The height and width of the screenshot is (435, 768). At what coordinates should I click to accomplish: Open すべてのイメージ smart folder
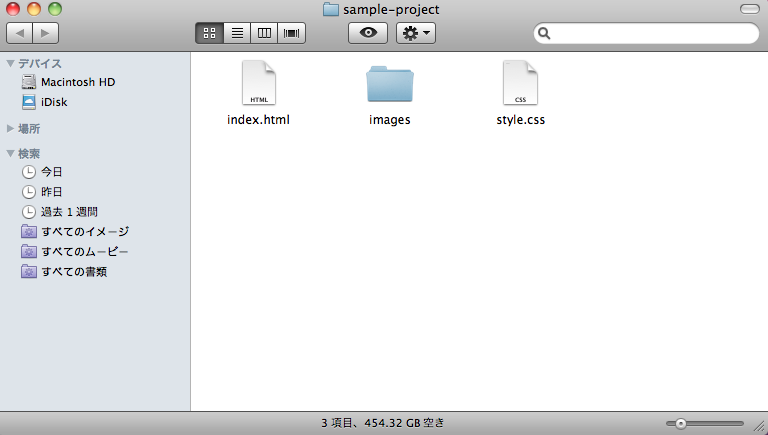(x=85, y=232)
